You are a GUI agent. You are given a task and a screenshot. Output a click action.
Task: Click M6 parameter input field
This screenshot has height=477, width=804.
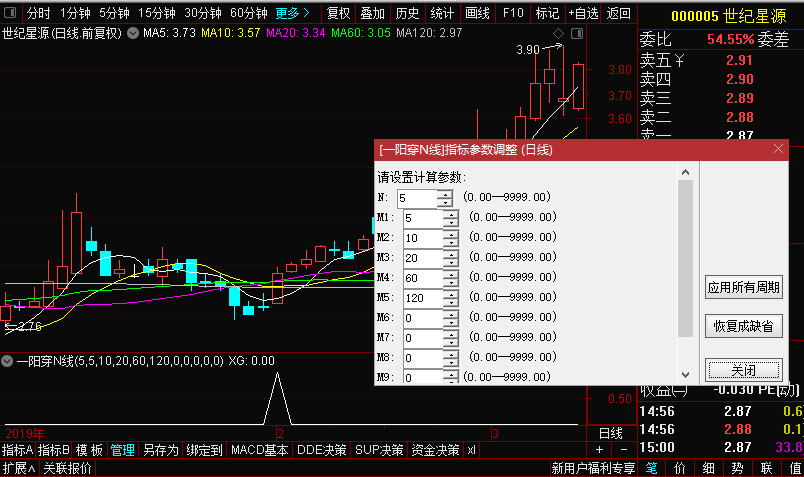[424, 318]
